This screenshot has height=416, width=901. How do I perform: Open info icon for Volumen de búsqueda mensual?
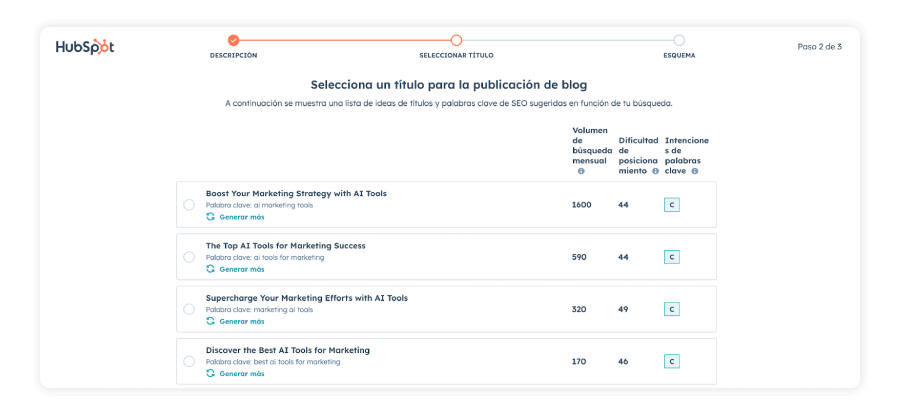pos(581,171)
